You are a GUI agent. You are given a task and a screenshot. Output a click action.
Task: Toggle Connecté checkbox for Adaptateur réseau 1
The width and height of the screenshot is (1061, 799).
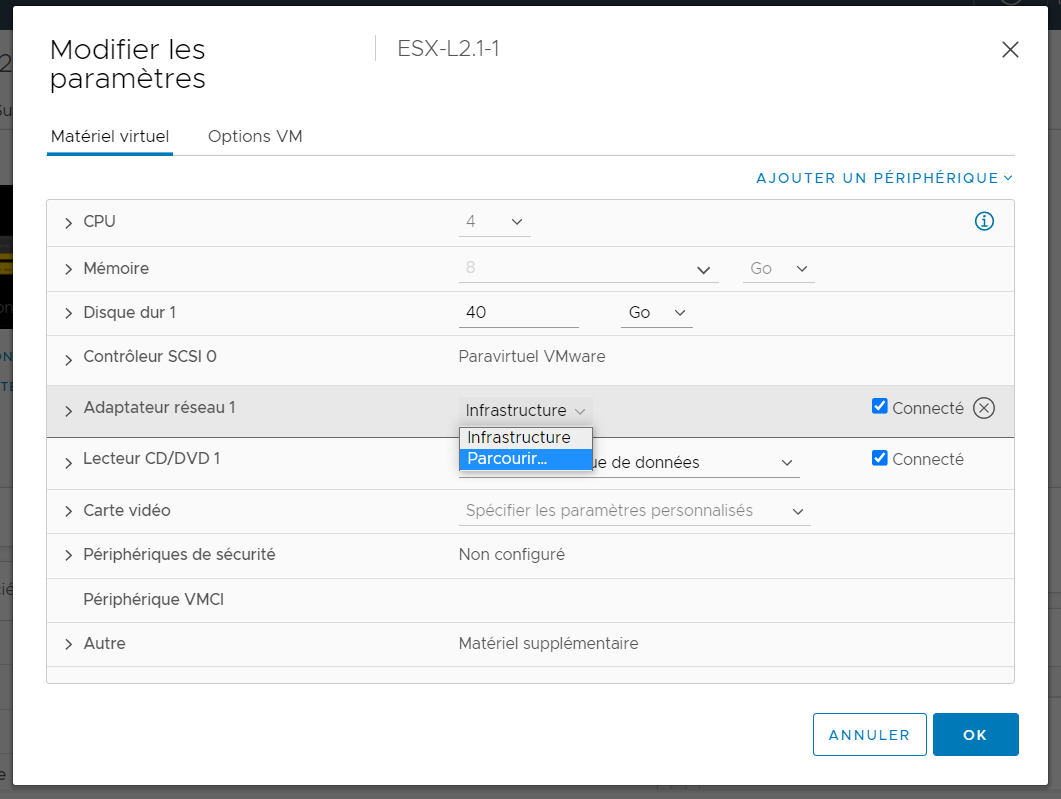tap(880, 406)
